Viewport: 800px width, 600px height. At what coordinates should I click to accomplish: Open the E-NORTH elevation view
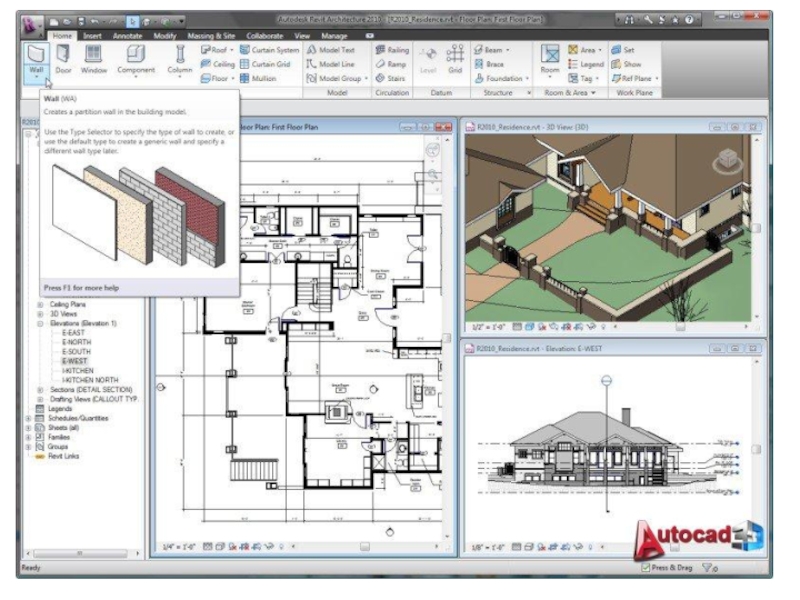point(77,342)
